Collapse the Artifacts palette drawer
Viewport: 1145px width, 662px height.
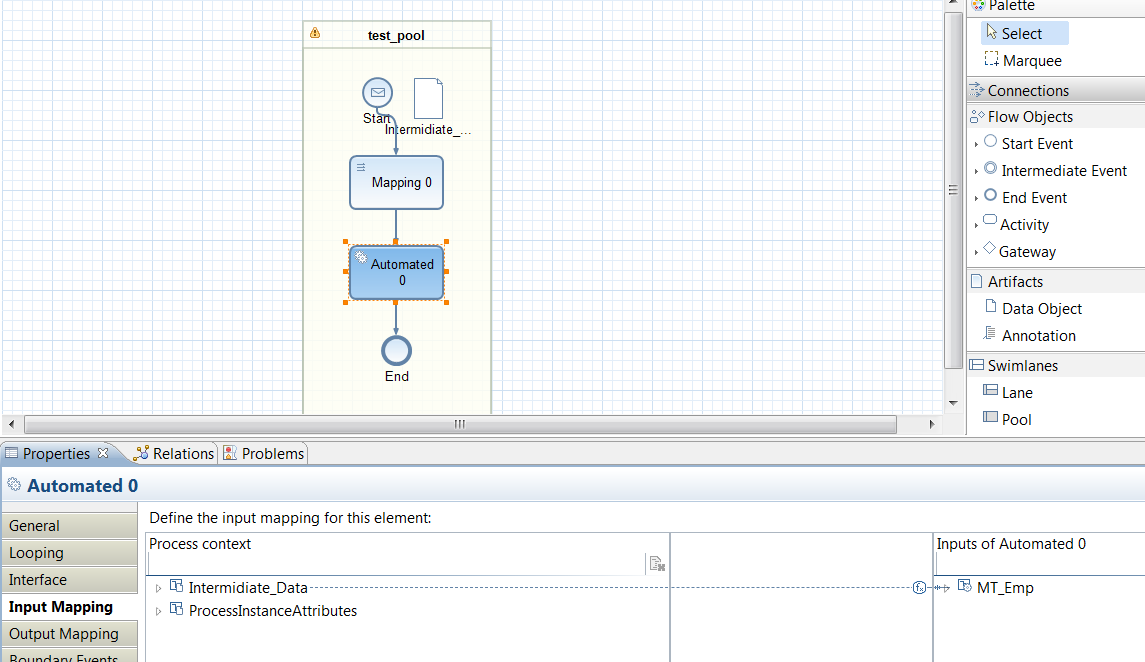click(x=1056, y=282)
